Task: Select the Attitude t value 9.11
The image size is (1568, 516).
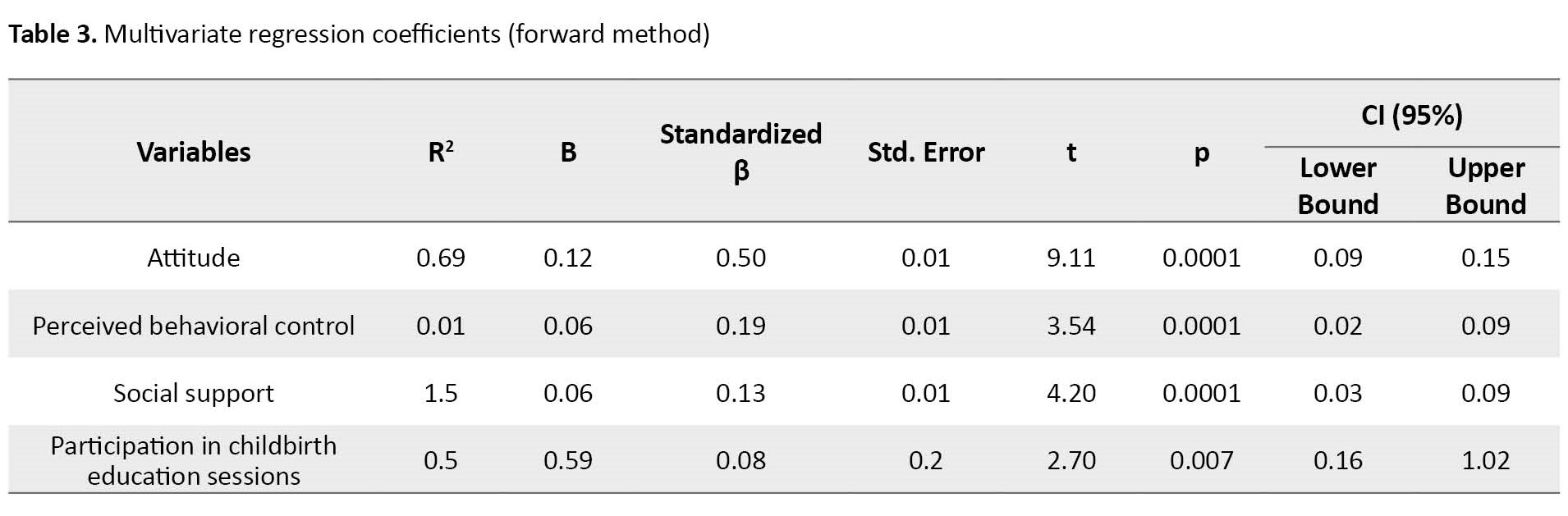Action: (x=1071, y=258)
